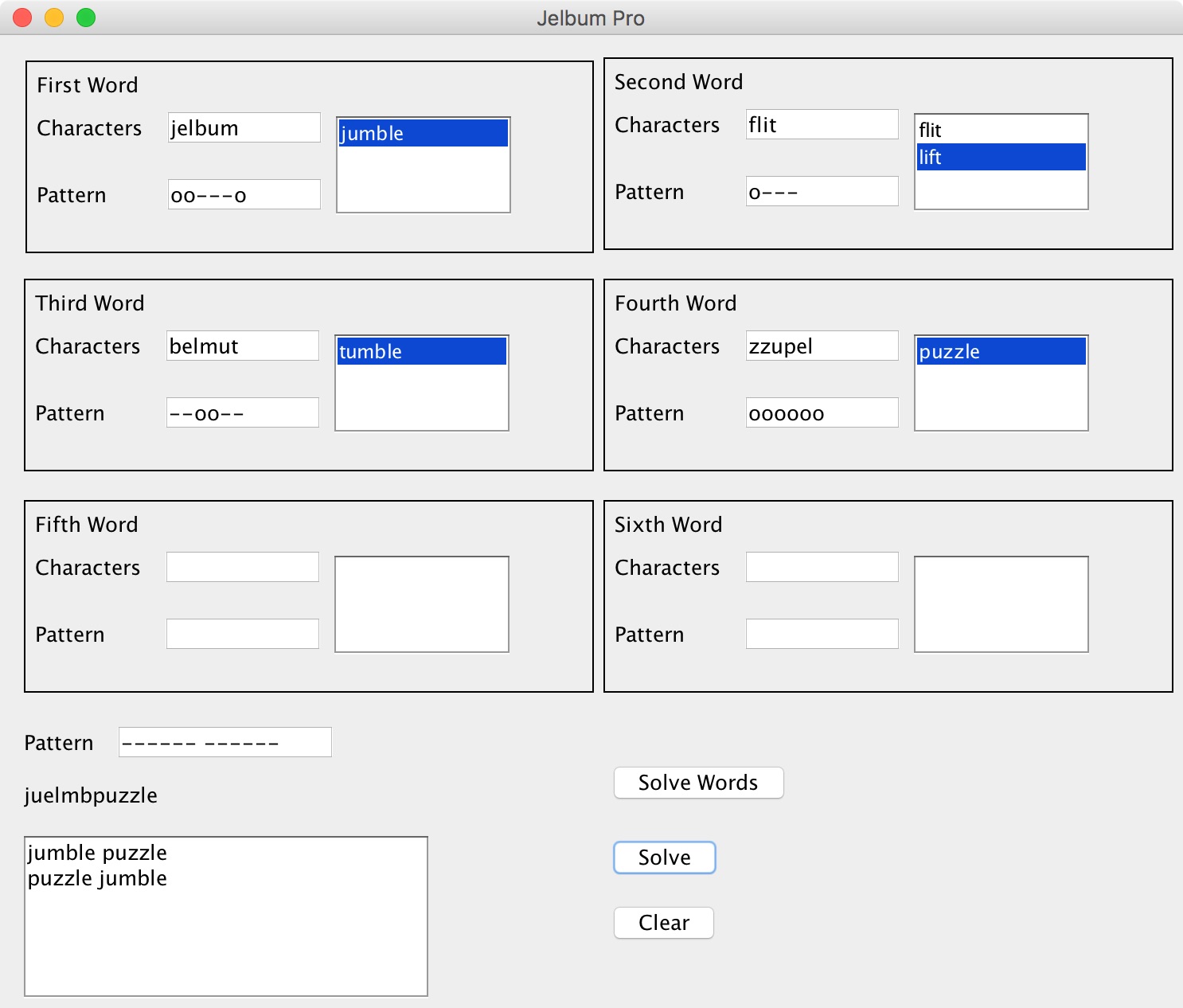The image size is (1183, 1008).
Task: Select 'puzzle' in Fourth Word list
Action: pos(1000,352)
